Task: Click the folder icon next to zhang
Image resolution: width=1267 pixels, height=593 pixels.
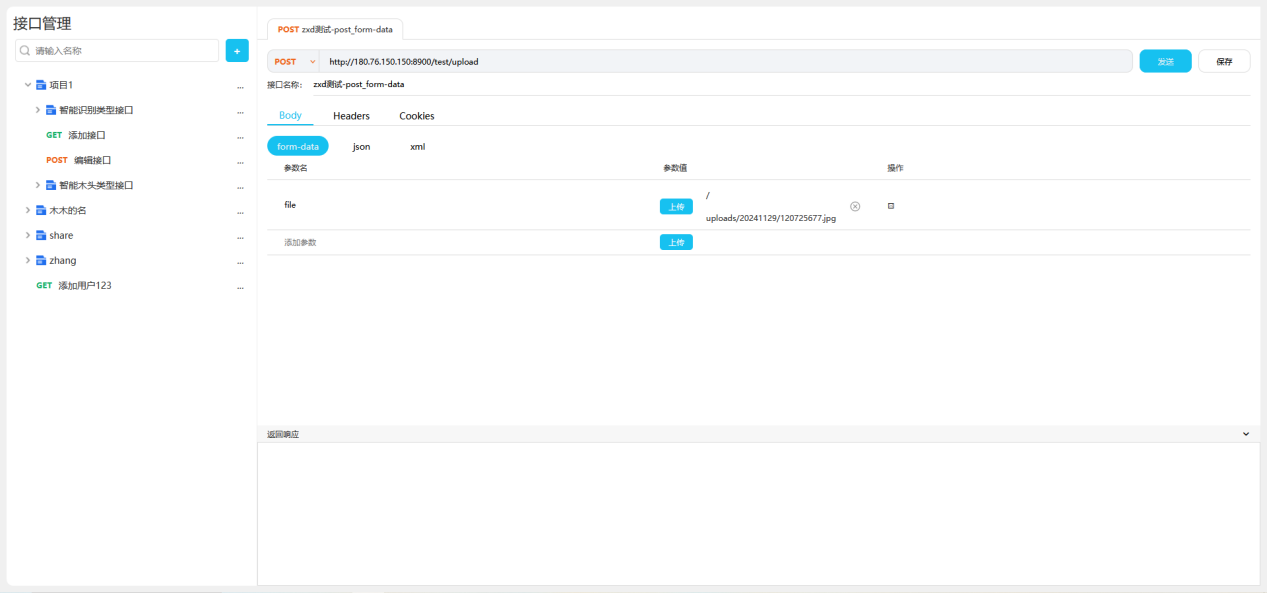Action: 41,261
